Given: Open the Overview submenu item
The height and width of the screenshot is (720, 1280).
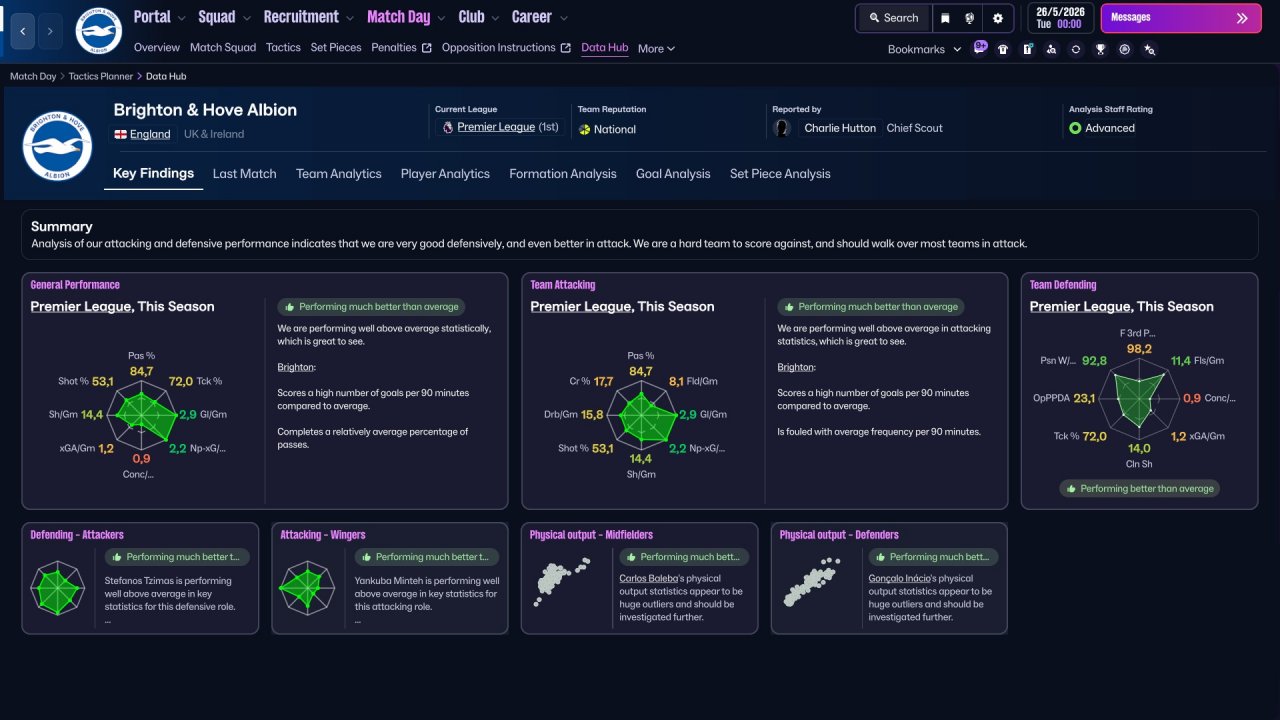Looking at the screenshot, I should [157, 47].
